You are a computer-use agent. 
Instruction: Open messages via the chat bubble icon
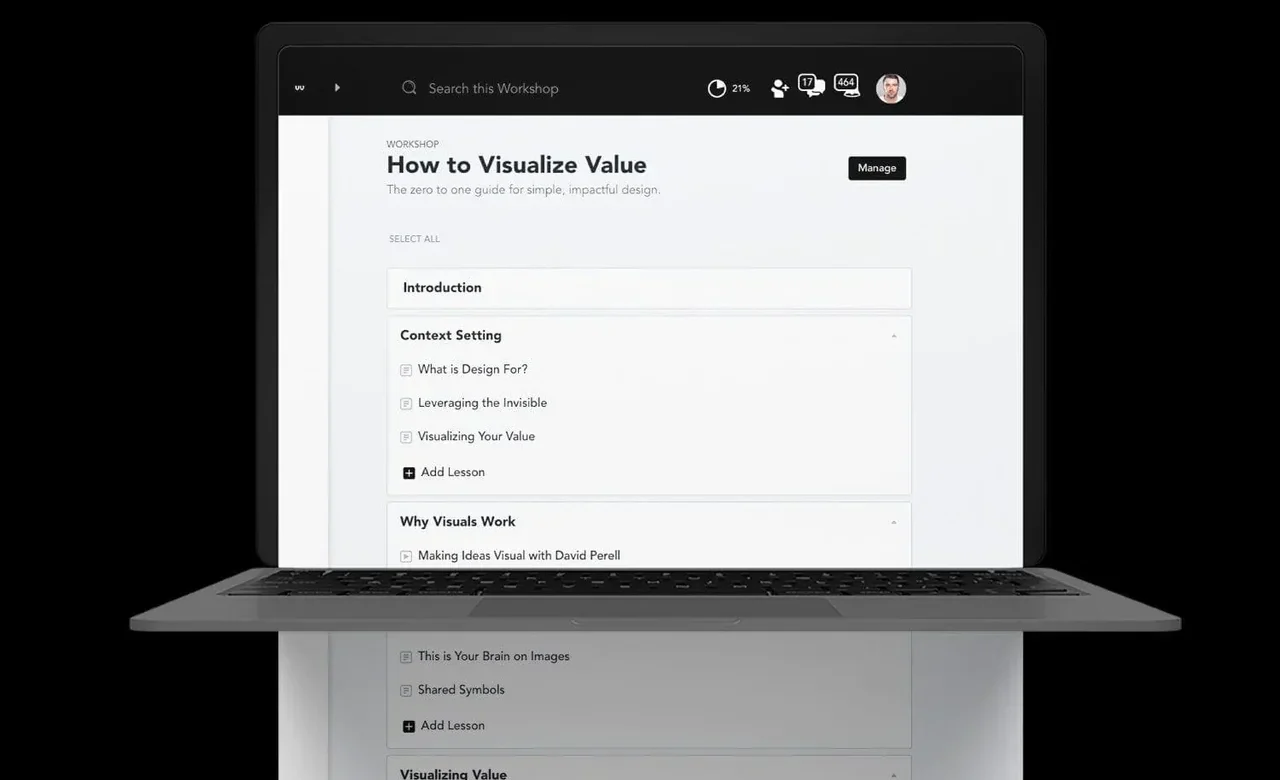(x=811, y=87)
